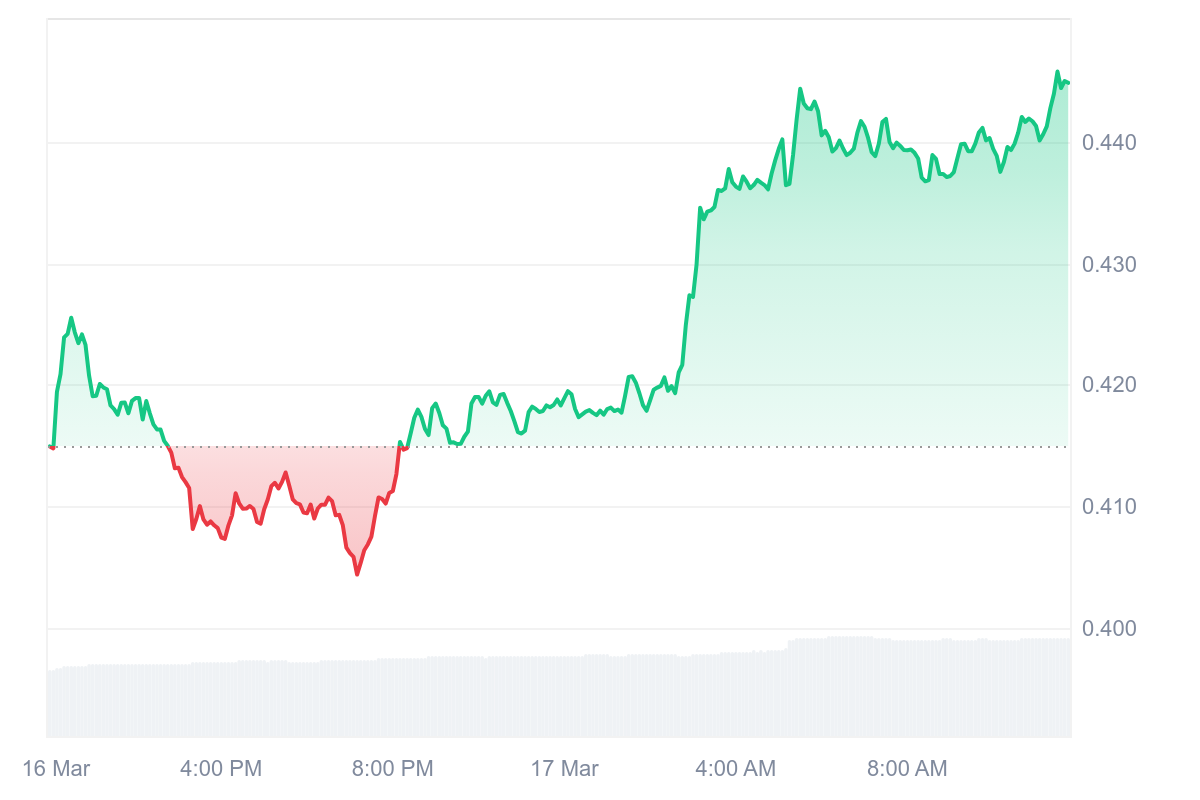Click the lowest red trough of price line
Image resolution: width=1200 pixels, height=800 pixels.
(x=357, y=574)
